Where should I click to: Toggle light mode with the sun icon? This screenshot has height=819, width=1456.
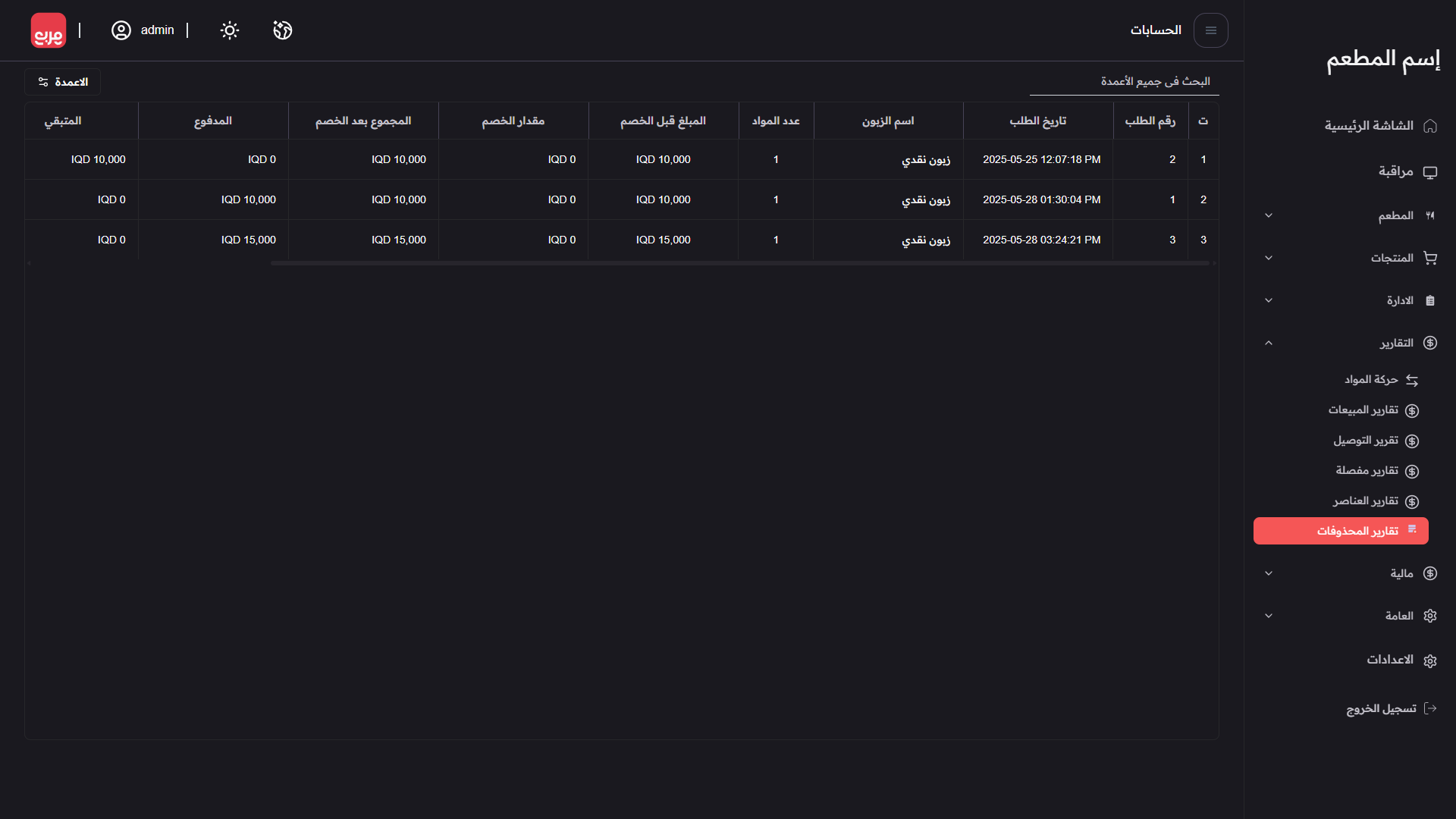230,30
